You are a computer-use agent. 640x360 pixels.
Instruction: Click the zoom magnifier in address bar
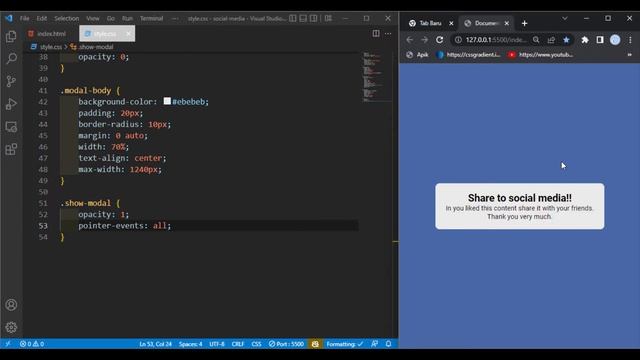pyautogui.click(x=536, y=40)
